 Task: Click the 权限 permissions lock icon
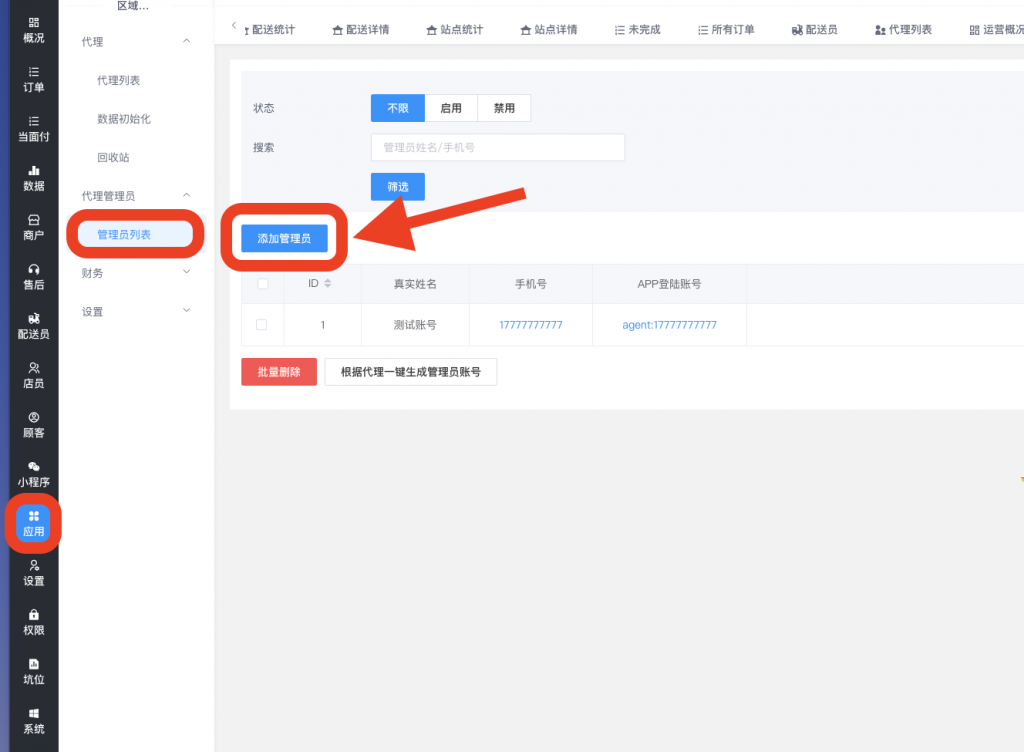point(33,621)
